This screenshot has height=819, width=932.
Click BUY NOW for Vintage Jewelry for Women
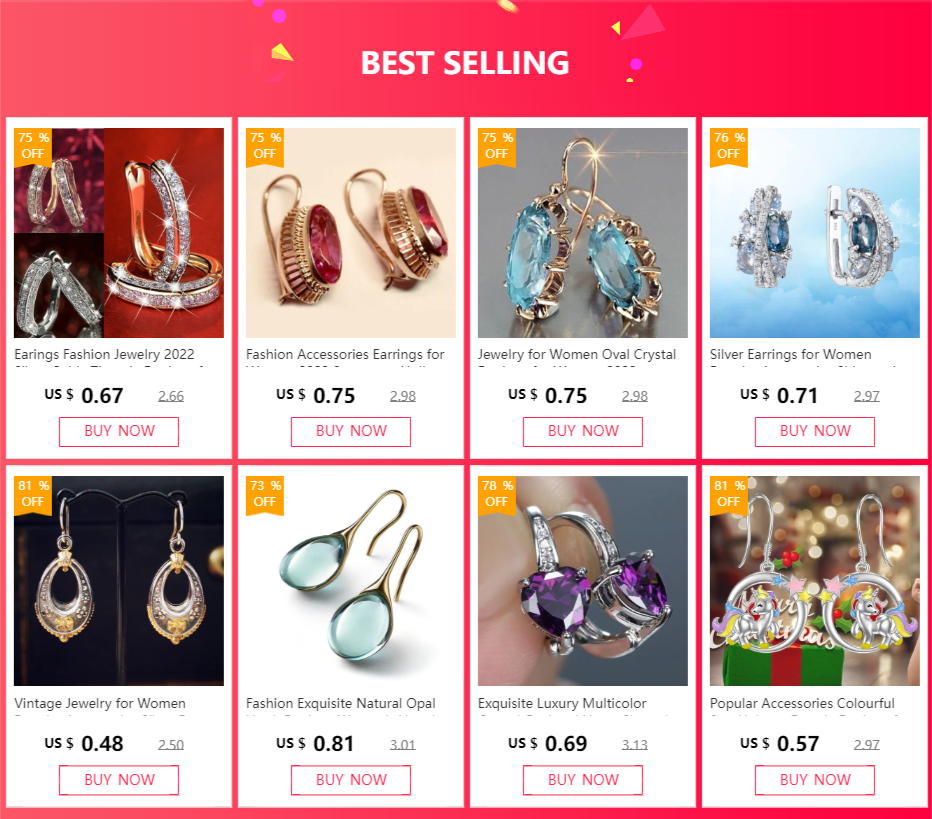[x=119, y=780]
